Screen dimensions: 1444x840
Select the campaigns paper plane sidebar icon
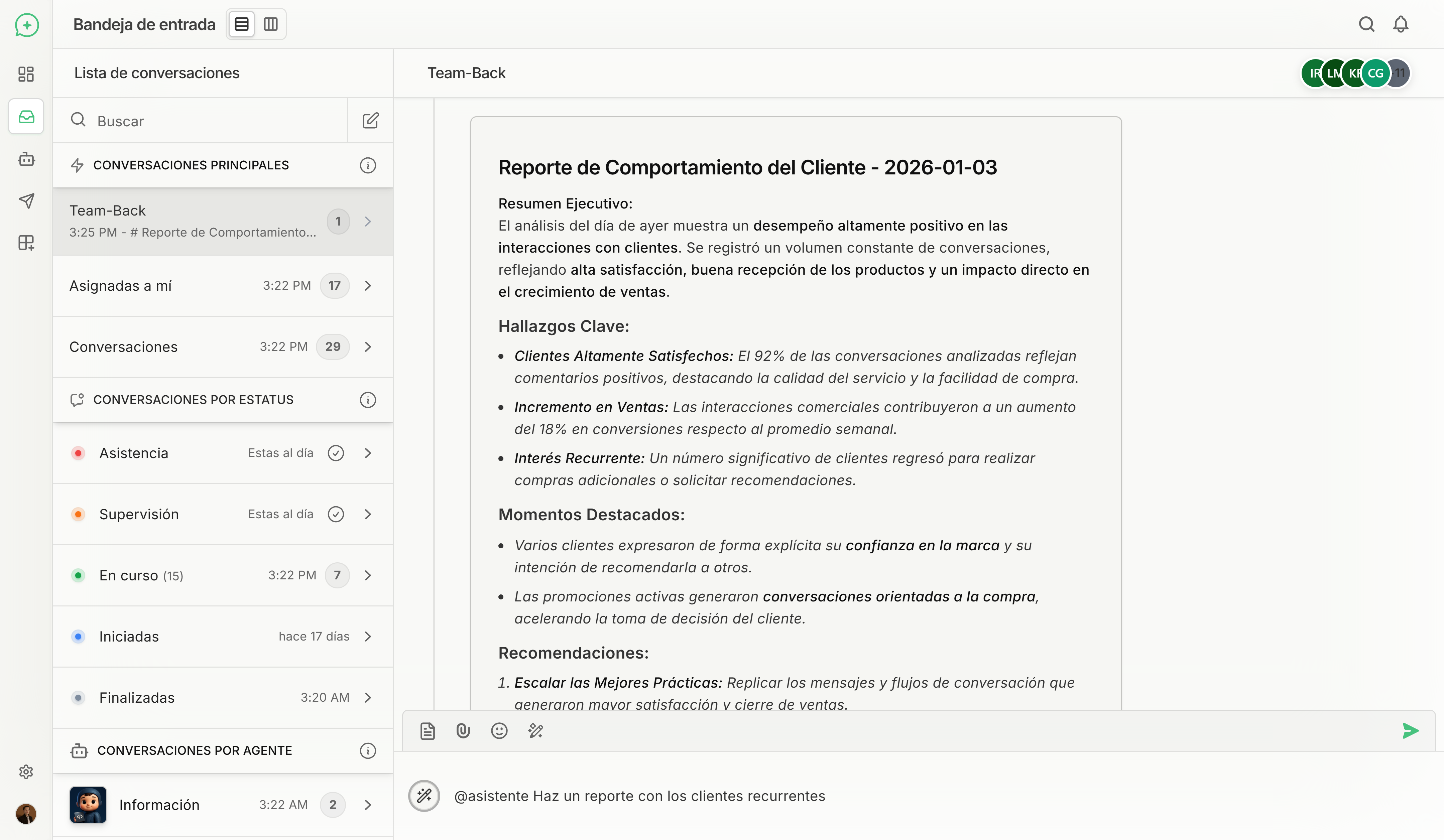[26, 200]
